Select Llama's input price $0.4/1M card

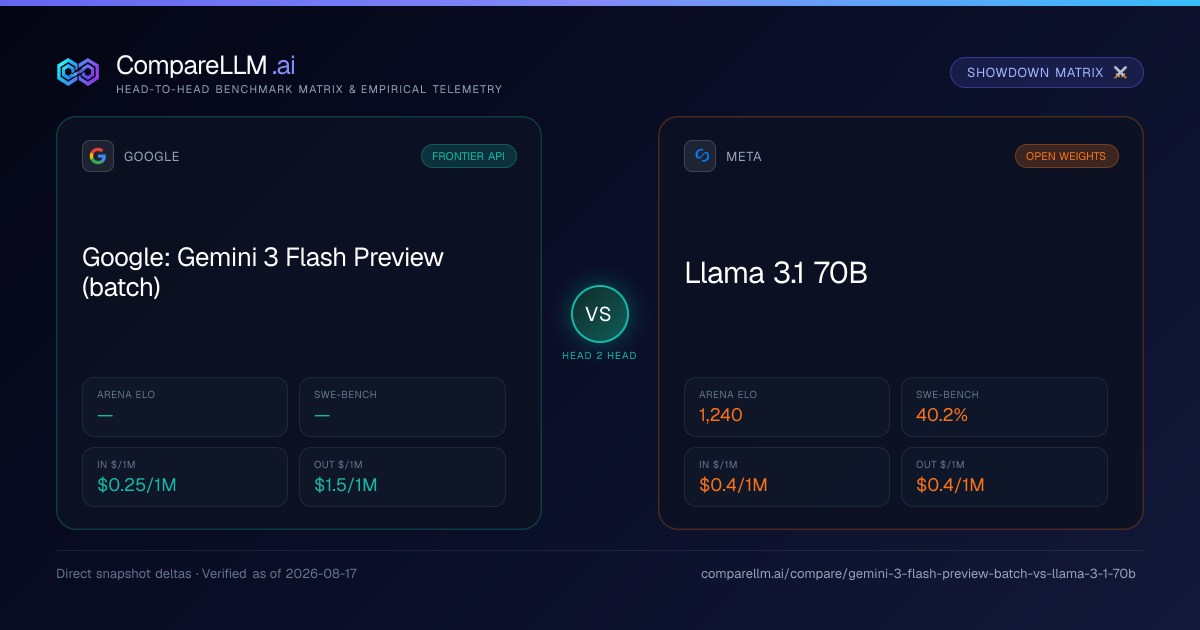tap(787, 477)
